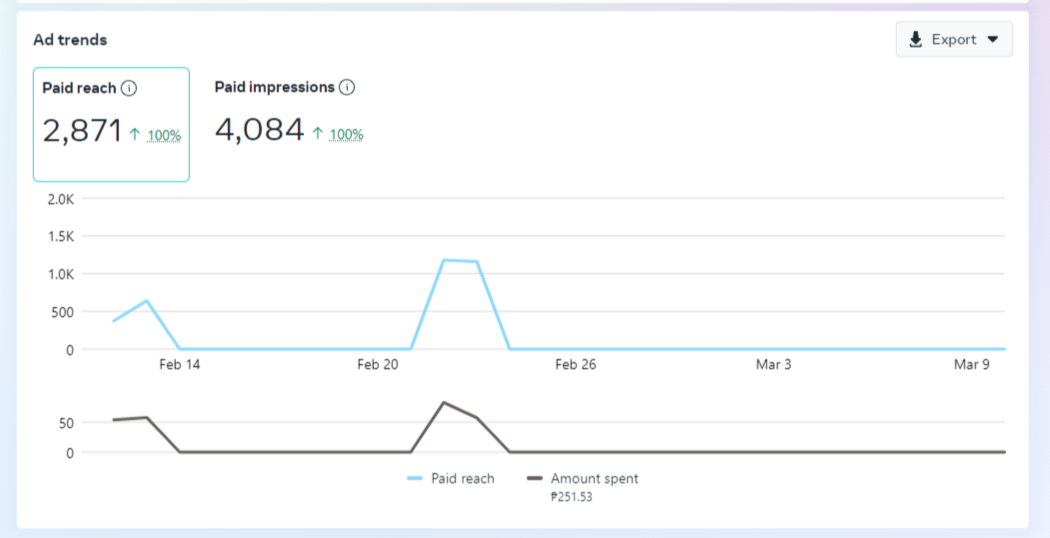This screenshot has width=1050, height=538.
Task: Toggle the Paid reach legend label
Action: coord(462,479)
